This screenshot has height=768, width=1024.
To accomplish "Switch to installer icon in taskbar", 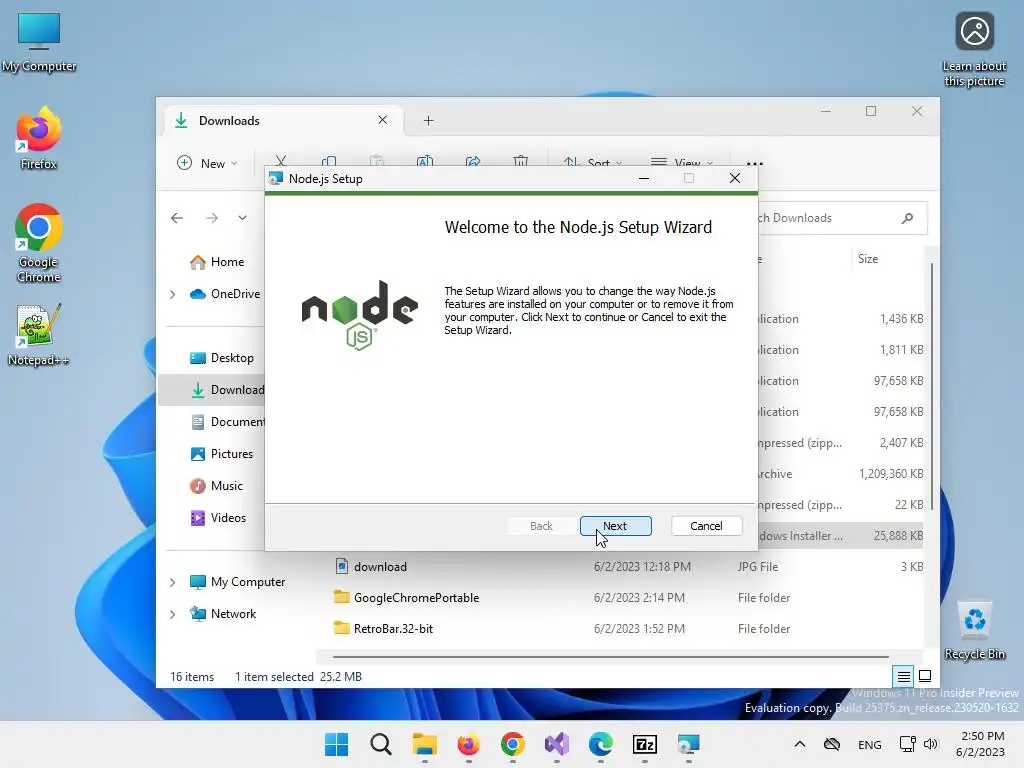I will 688,744.
